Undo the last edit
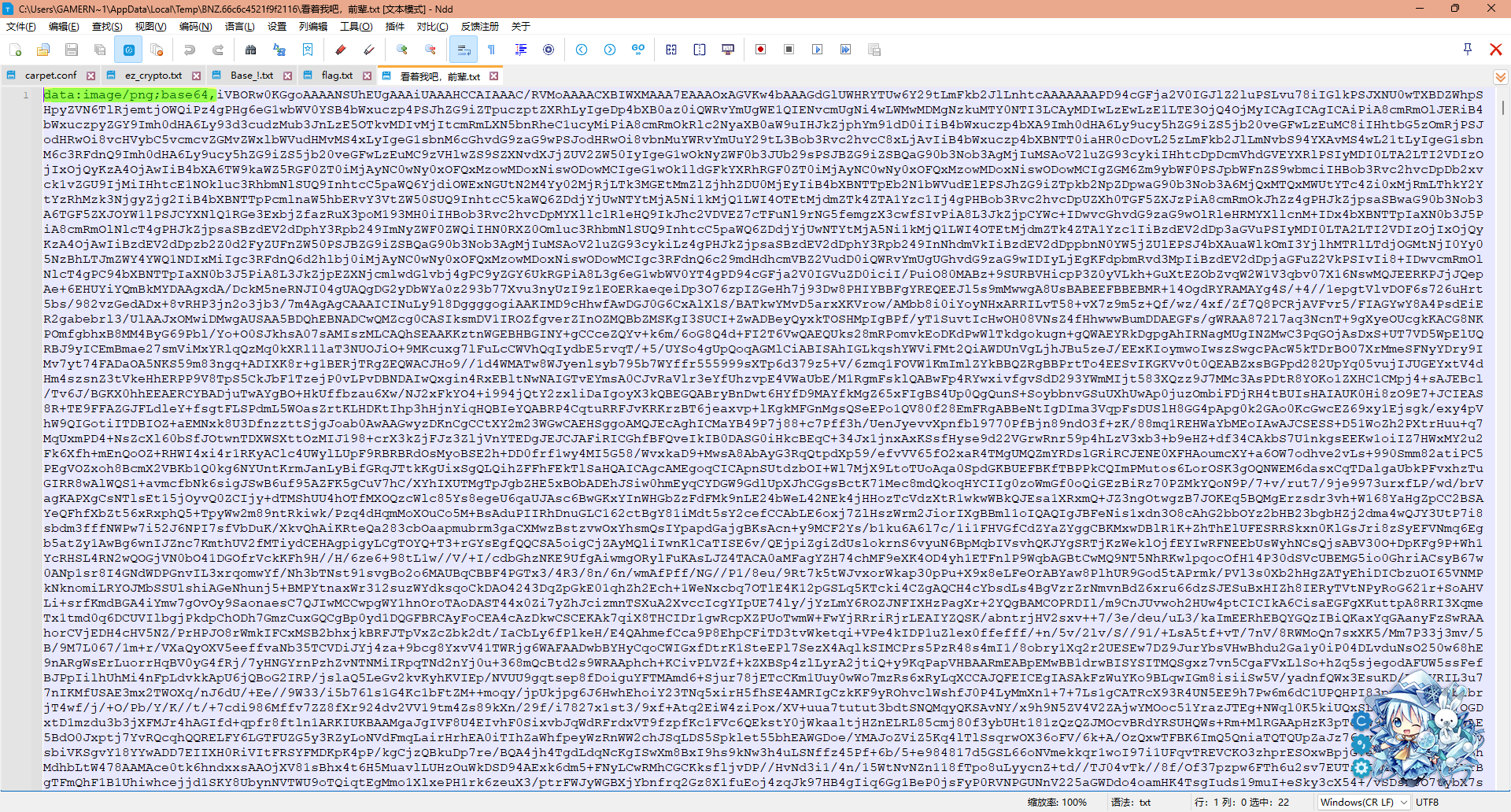The height and width of the screenshot is (812, 1511). click(x=189, y=49)
